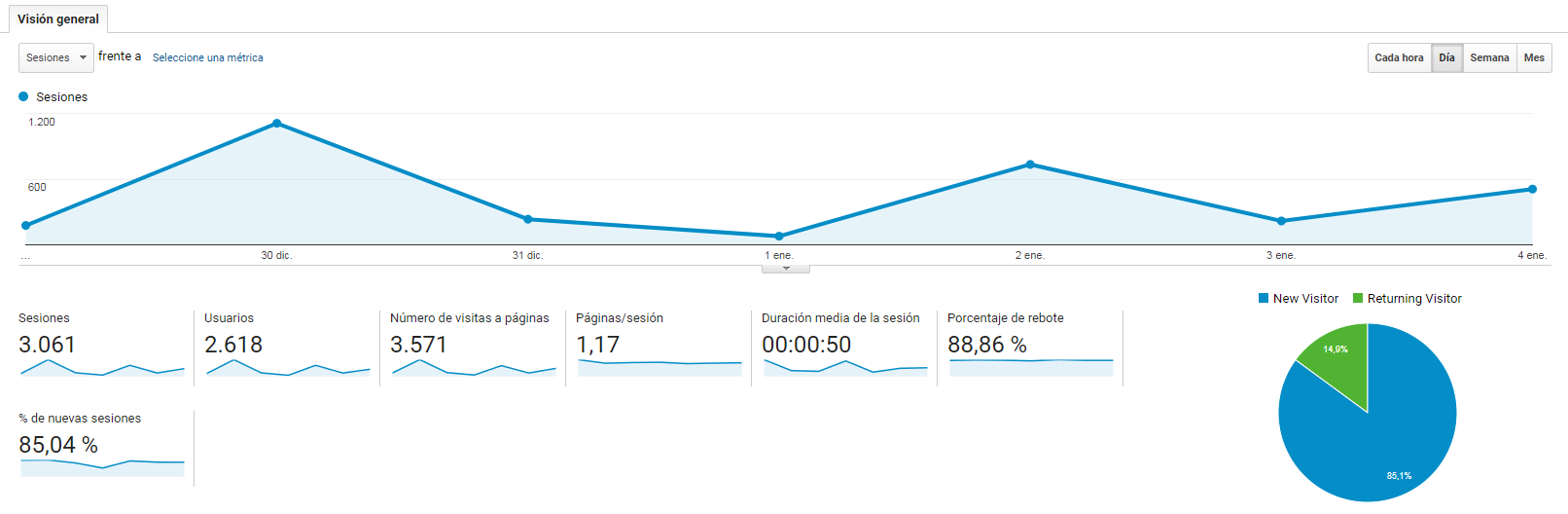The height and width of the screenshot is (514, 1568).
Task: Click the Returning Visitor legend label
Action: [1414, 299]
